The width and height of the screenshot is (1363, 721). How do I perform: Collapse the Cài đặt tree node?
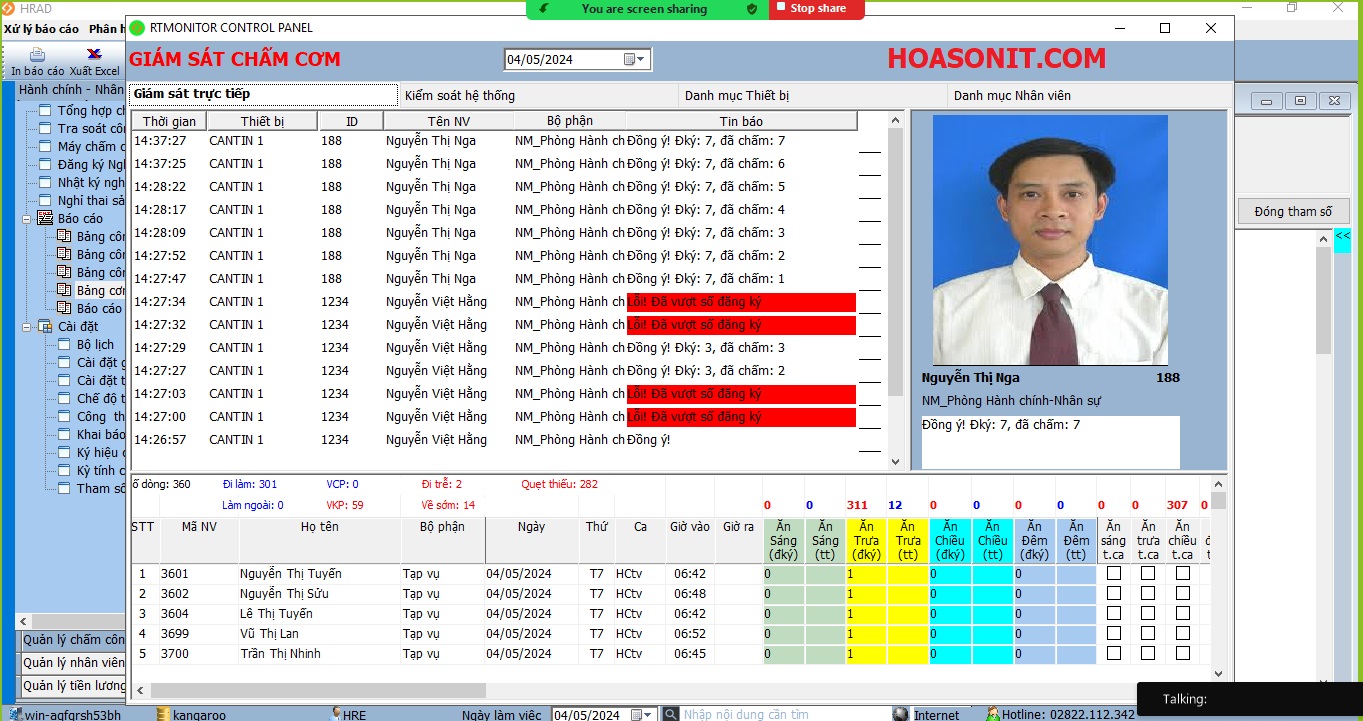click(x=26, y=326)
